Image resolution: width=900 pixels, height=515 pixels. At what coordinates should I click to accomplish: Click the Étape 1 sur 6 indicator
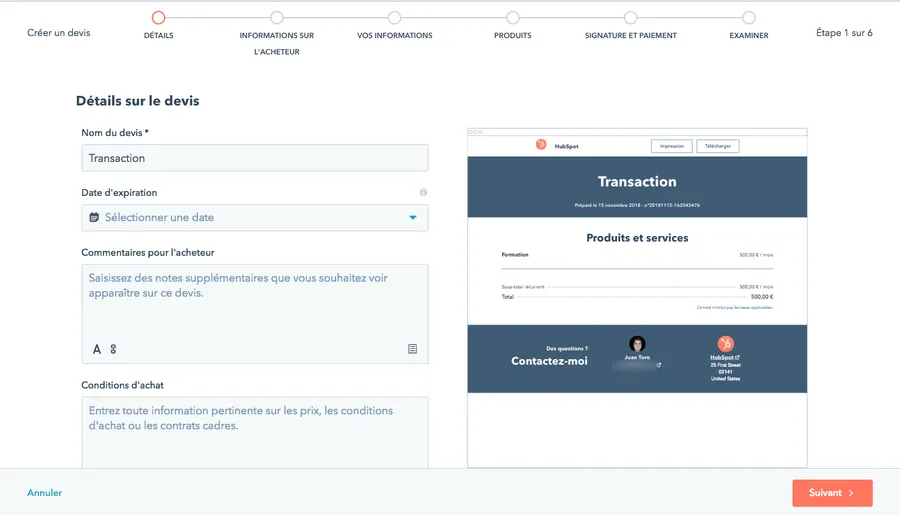[844, 33]
